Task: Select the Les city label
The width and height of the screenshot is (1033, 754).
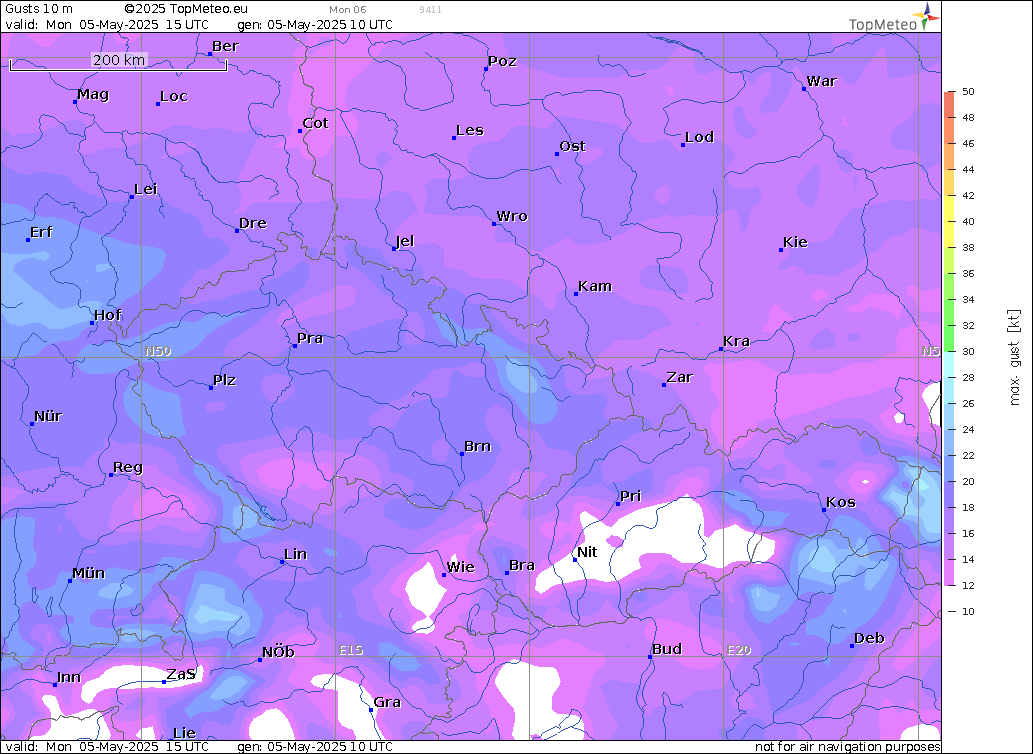Action: click(x=470, y=130)
